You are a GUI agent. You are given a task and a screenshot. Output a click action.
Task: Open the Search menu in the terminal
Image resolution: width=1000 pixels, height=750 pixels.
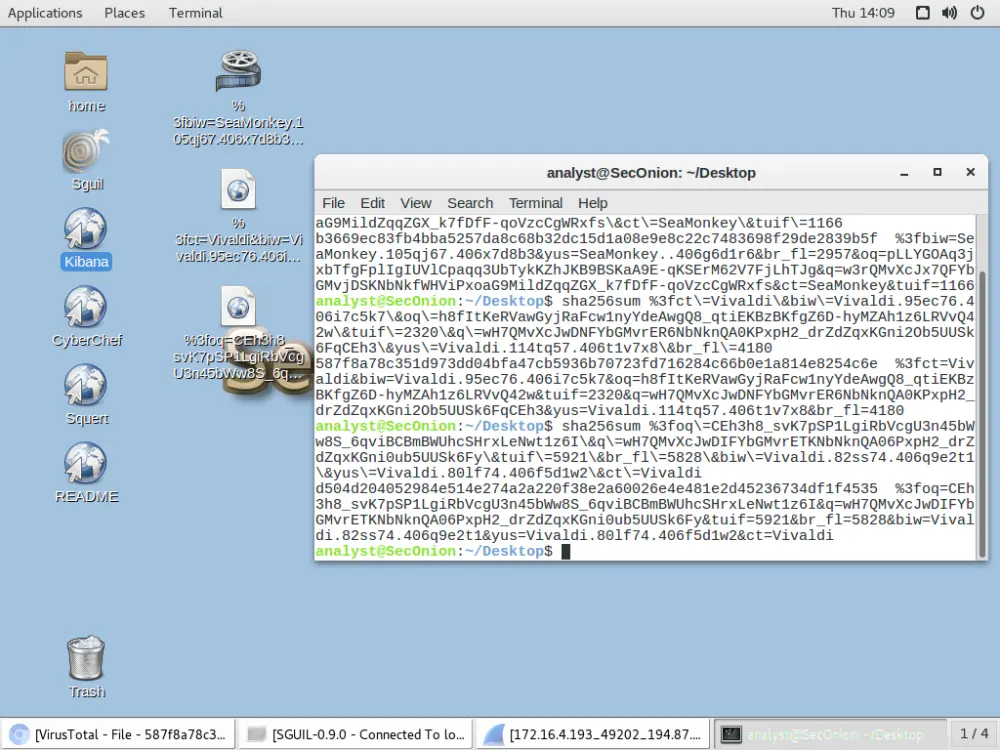pos(470,203)
